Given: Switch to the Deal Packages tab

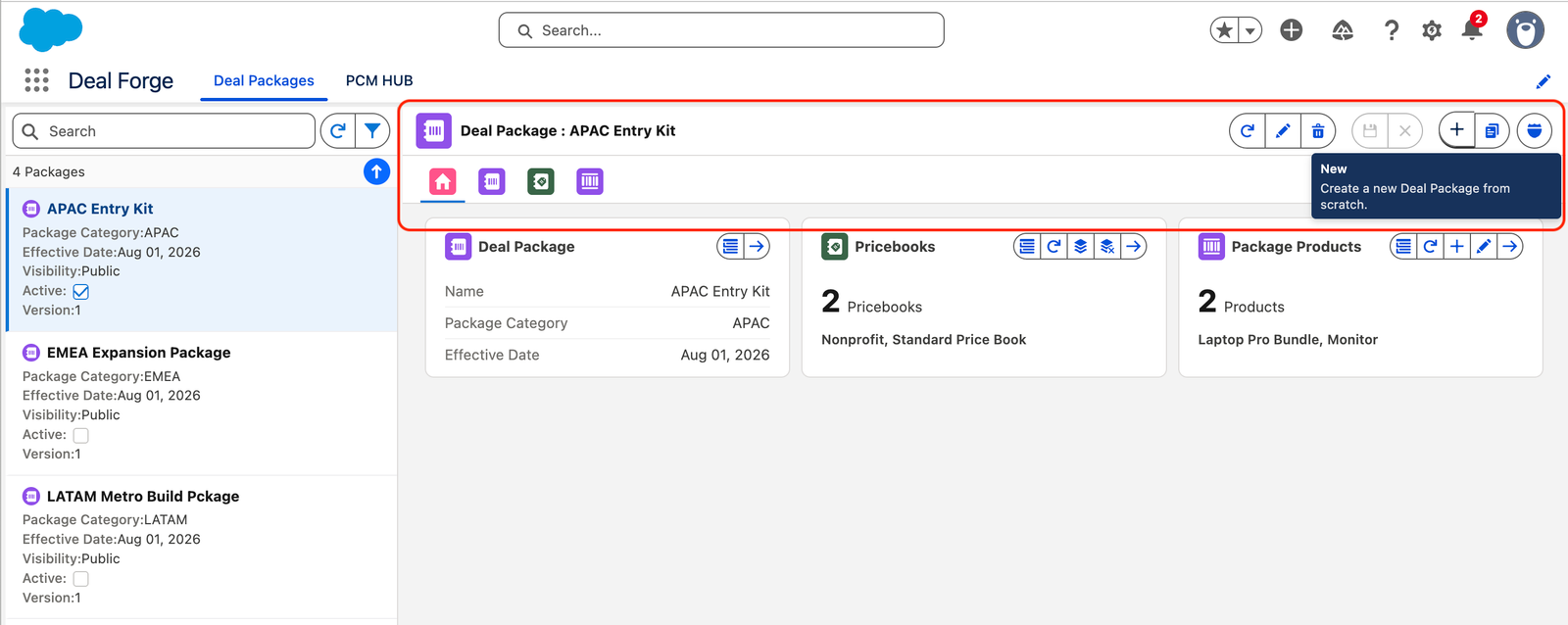Looking at the screenshot, I should click(x=264, y=80).
